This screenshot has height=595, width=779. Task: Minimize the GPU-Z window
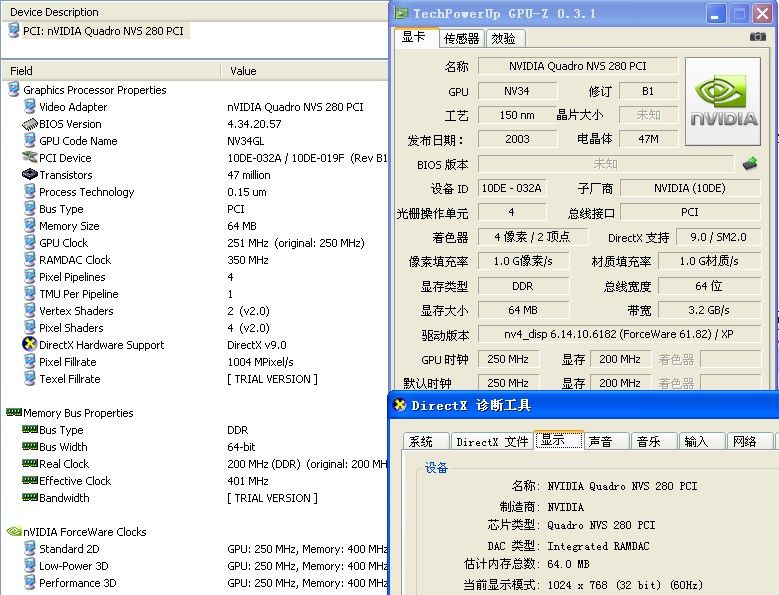[715, 13]
